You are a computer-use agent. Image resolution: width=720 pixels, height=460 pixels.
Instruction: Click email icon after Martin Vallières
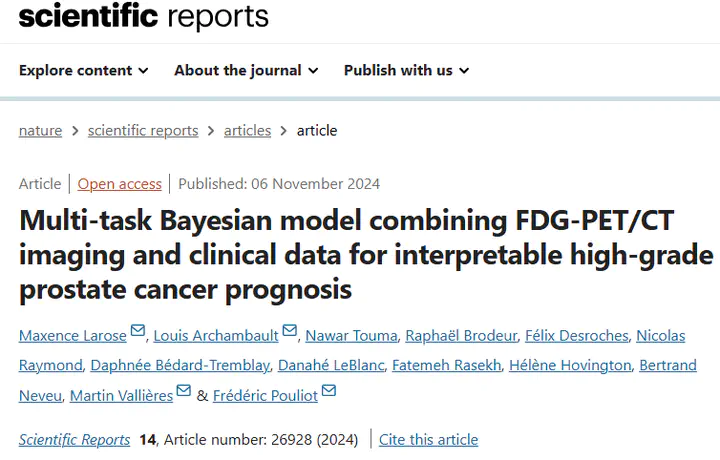[184, 390]
